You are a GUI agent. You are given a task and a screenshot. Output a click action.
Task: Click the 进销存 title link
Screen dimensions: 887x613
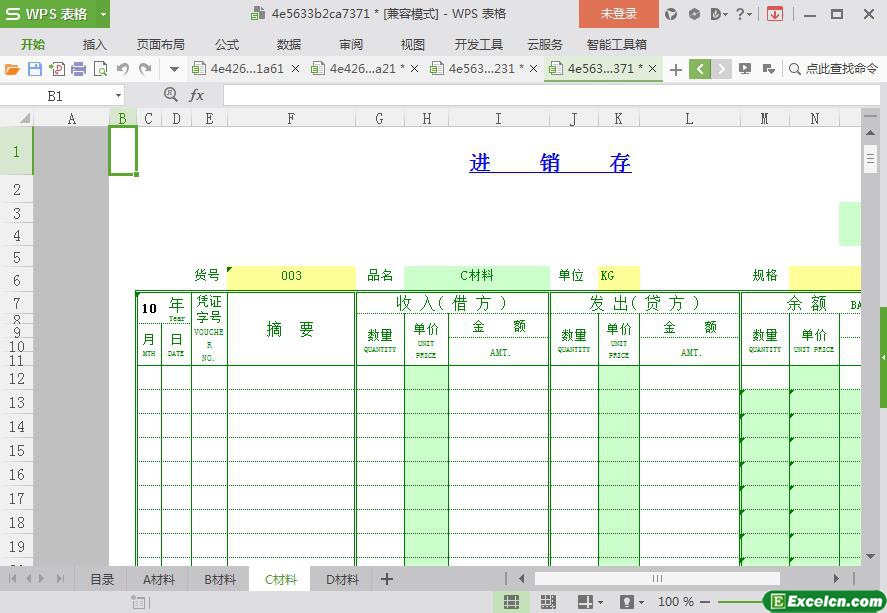550,163
